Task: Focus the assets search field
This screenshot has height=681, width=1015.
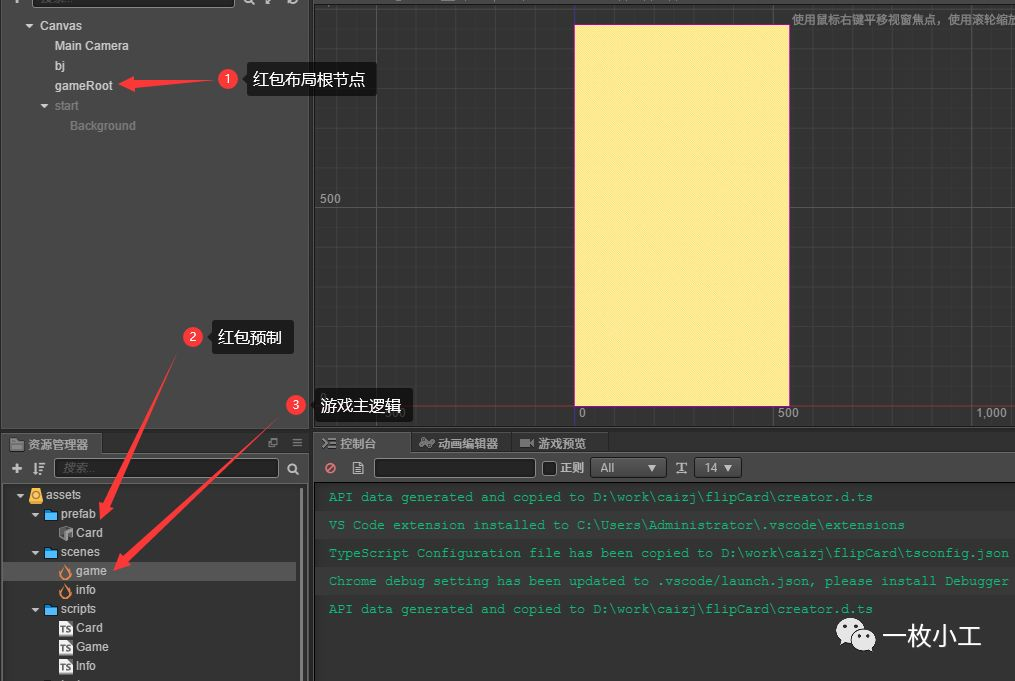Action: [x=166, y=468]
